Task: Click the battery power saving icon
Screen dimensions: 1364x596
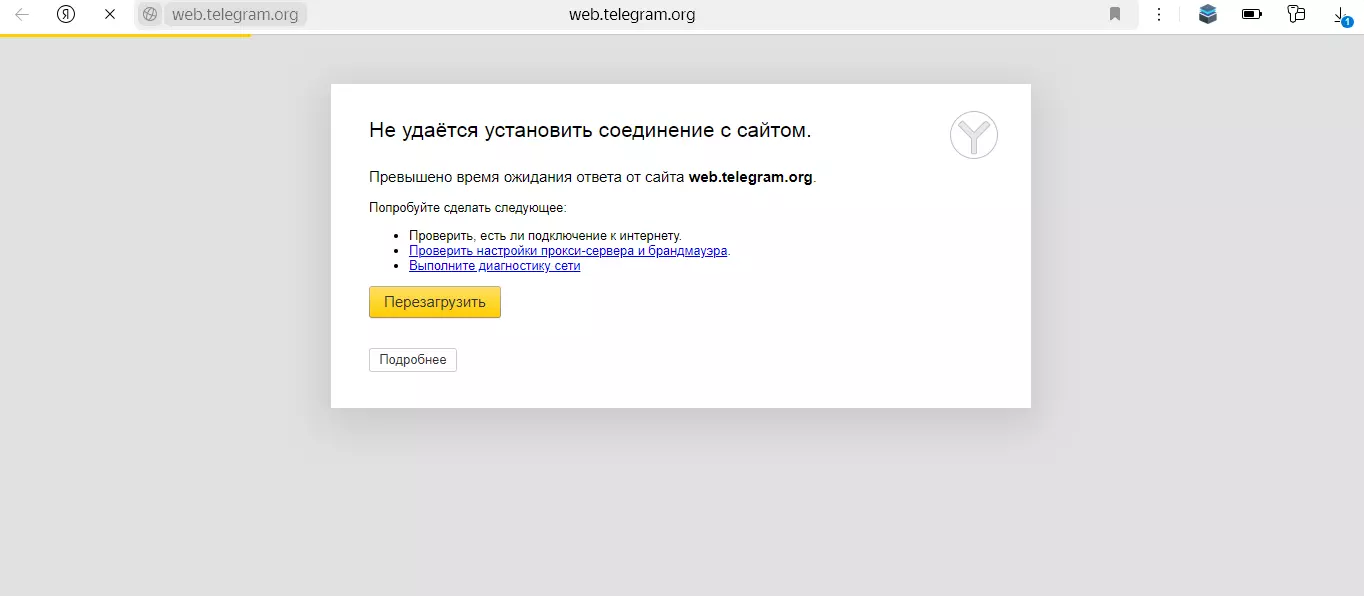Action: 1251,15
